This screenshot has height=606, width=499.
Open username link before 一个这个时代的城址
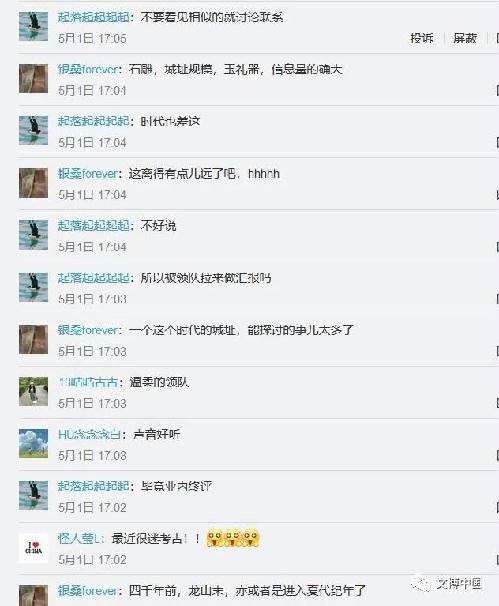pyautogui.click(x=88, y=330)
